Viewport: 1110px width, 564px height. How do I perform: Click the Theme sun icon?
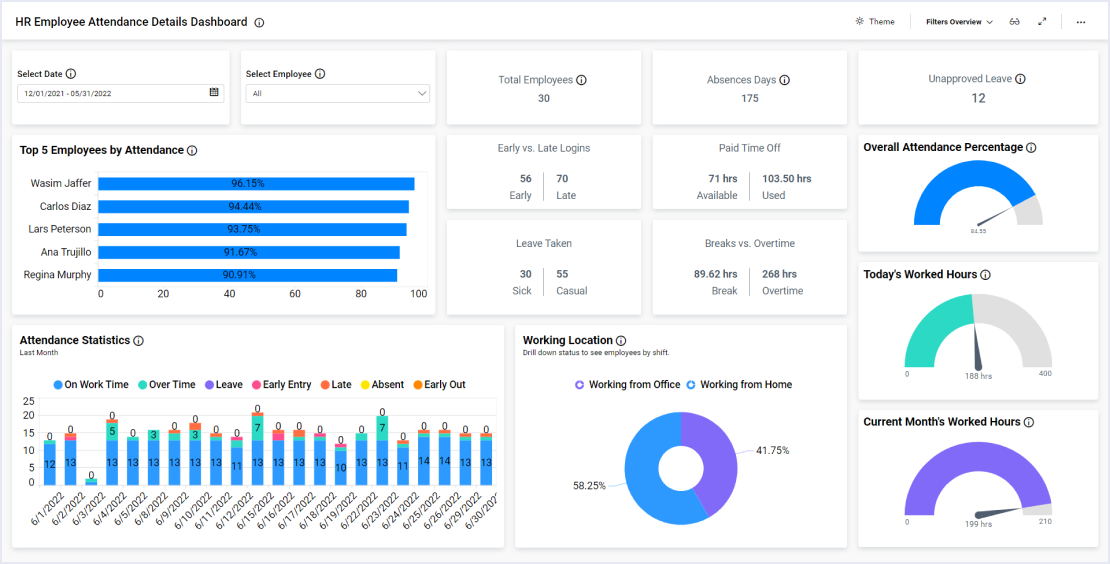[859, 22]
